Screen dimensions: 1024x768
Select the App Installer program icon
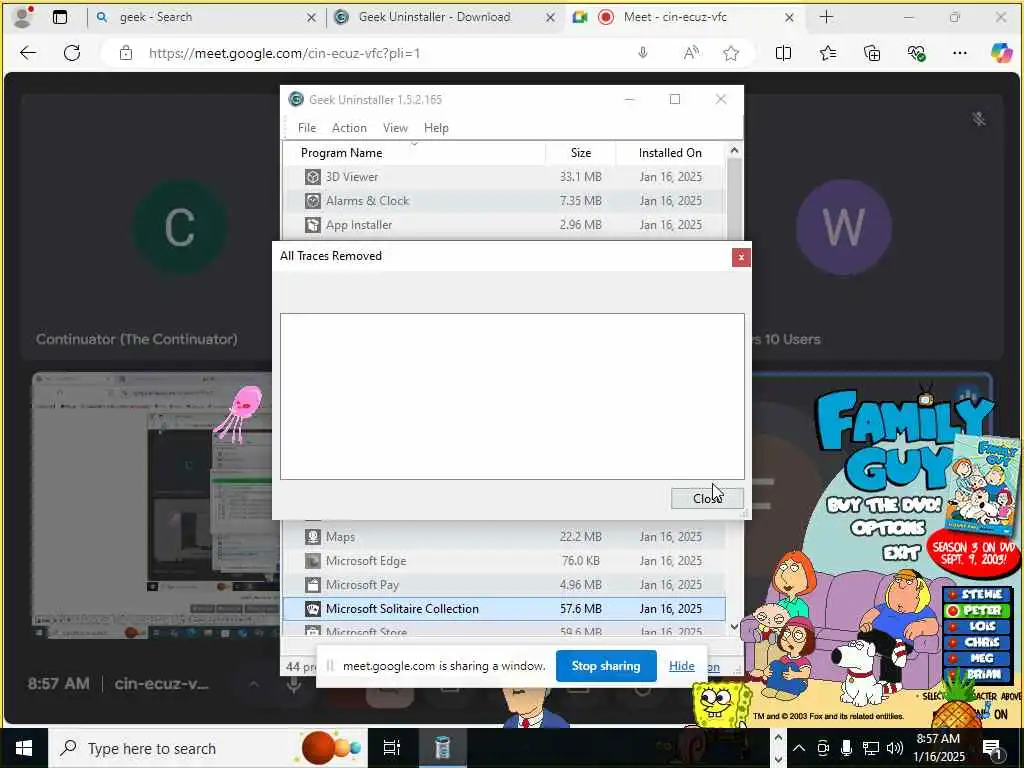coord(313,225)
